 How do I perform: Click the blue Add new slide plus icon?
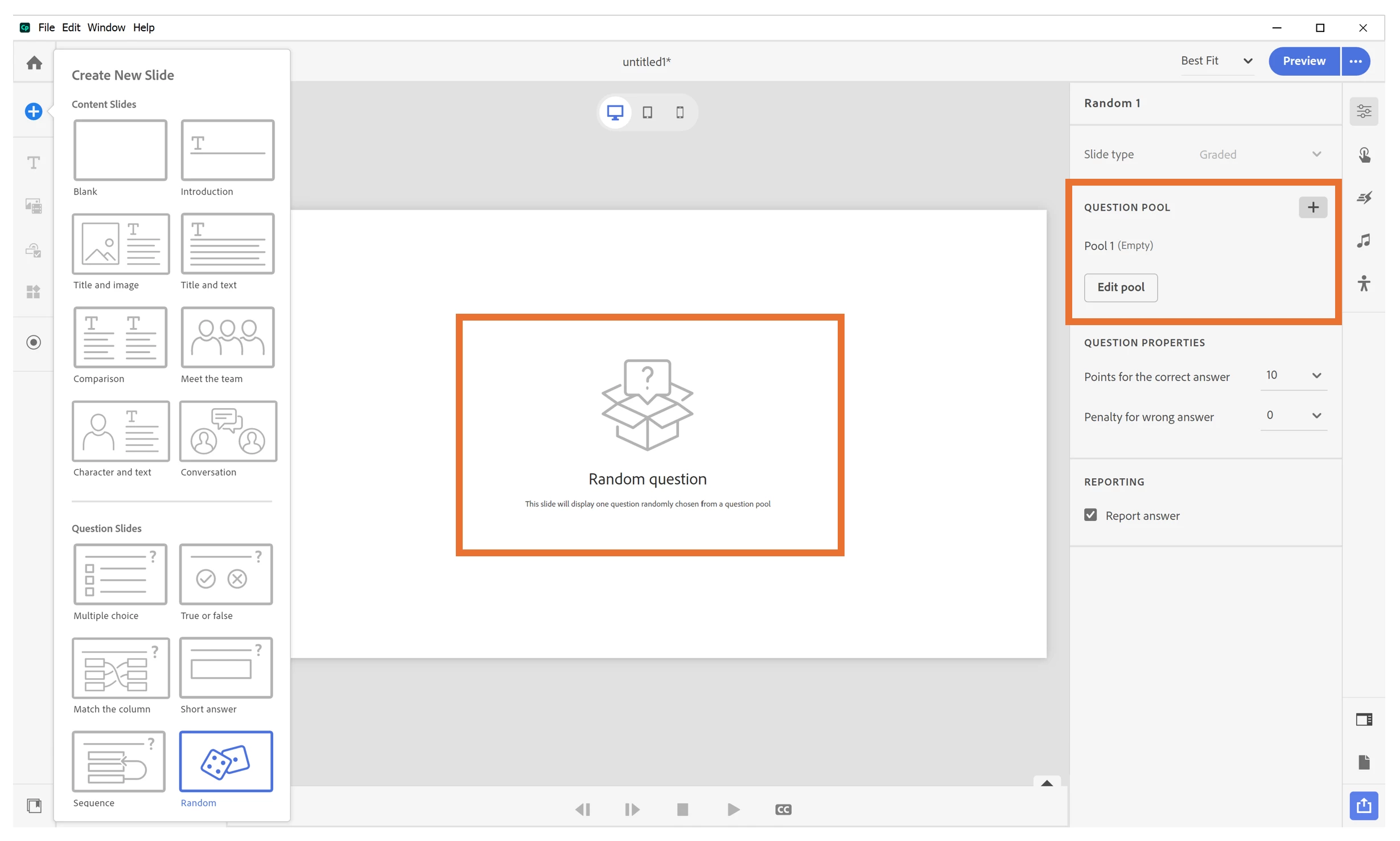pos(34,111)
